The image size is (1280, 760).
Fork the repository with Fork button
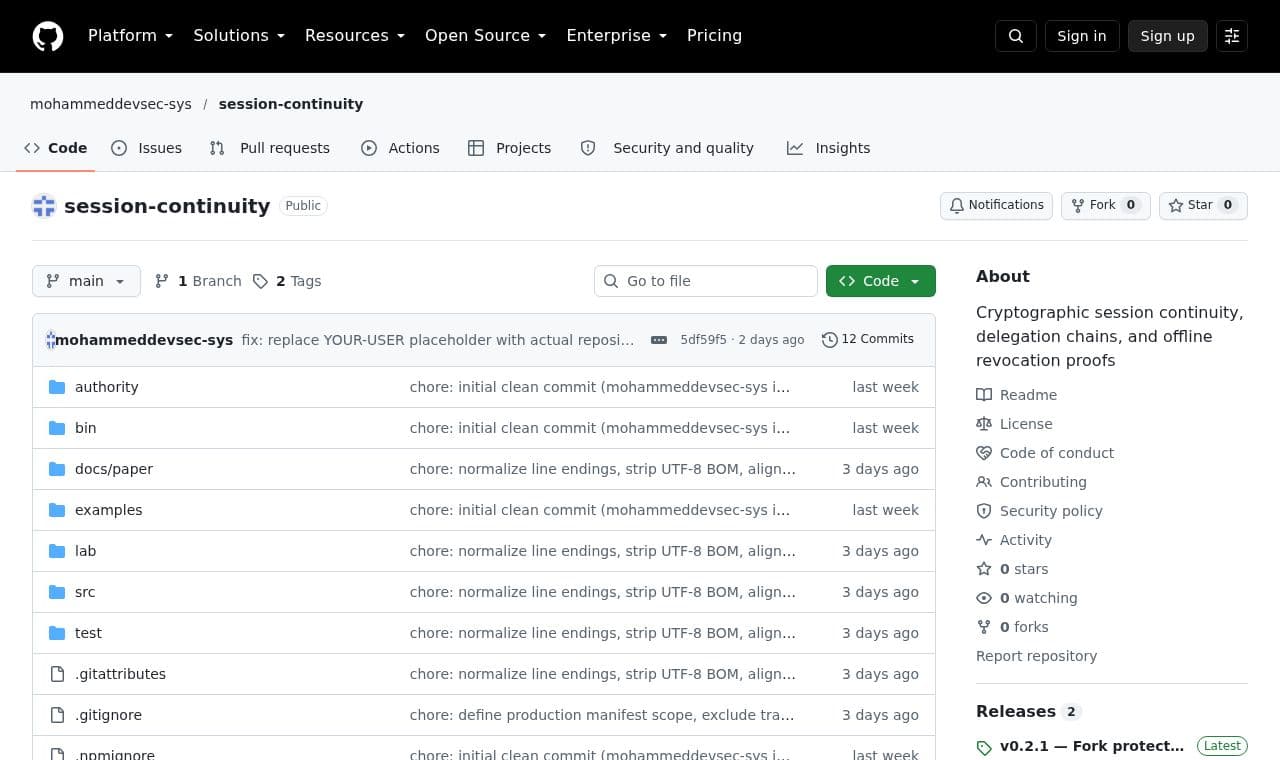coord(1106,205)
